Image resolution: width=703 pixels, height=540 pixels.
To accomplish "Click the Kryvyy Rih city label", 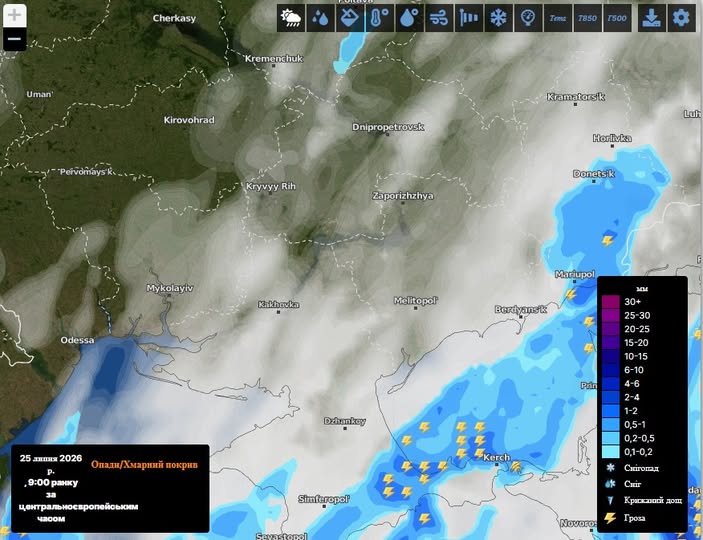I will [x=271, y=186].
